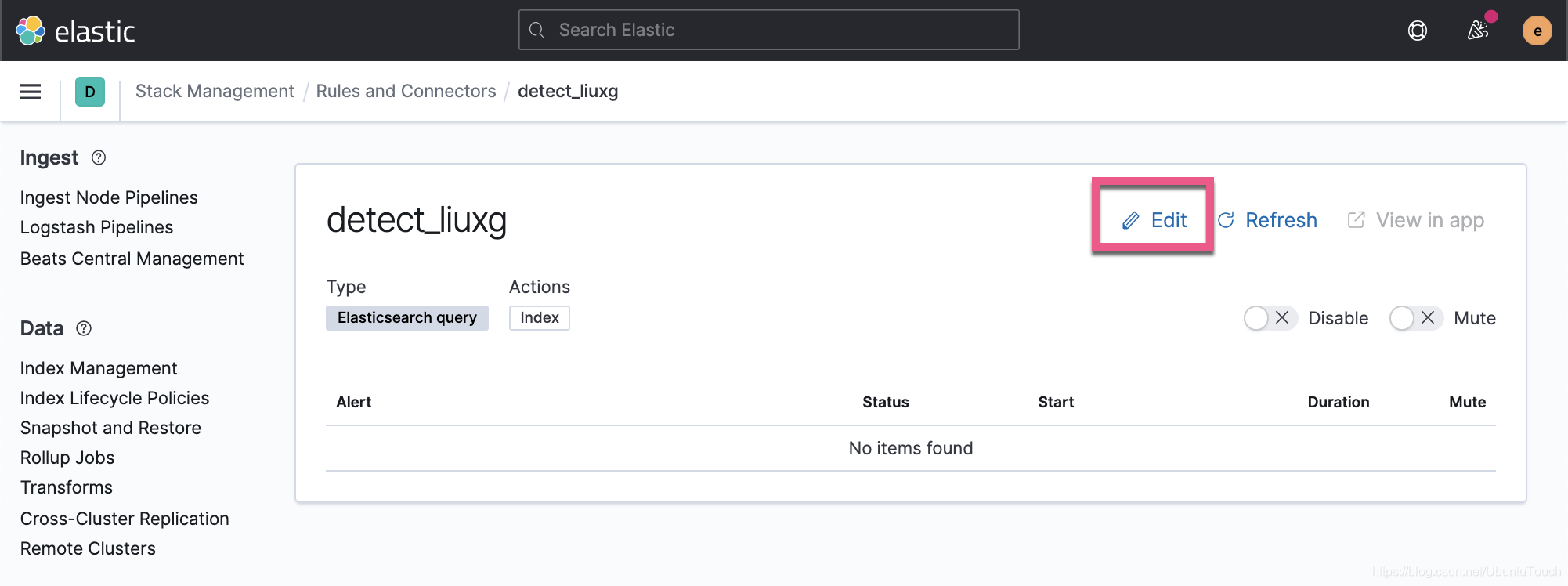The image size is (1568, 586).
Task: Click the detect_liuxg breadcrumb
Action: tap(568, 91)
